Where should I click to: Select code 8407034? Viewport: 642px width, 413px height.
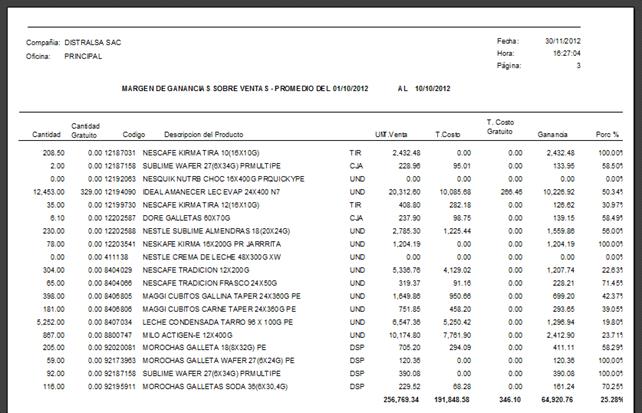118,323
